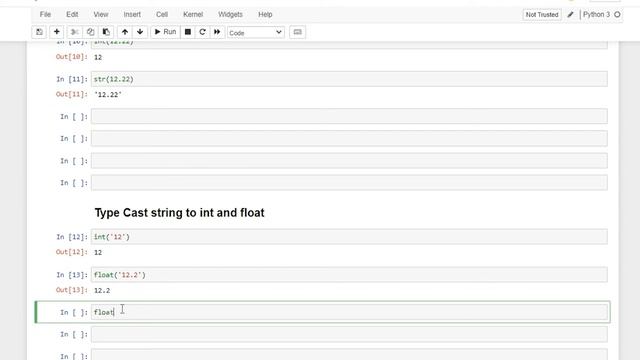Click the empty cell below str(12.22)
Viewport: 640px width, 360px height.
[349, 116]
